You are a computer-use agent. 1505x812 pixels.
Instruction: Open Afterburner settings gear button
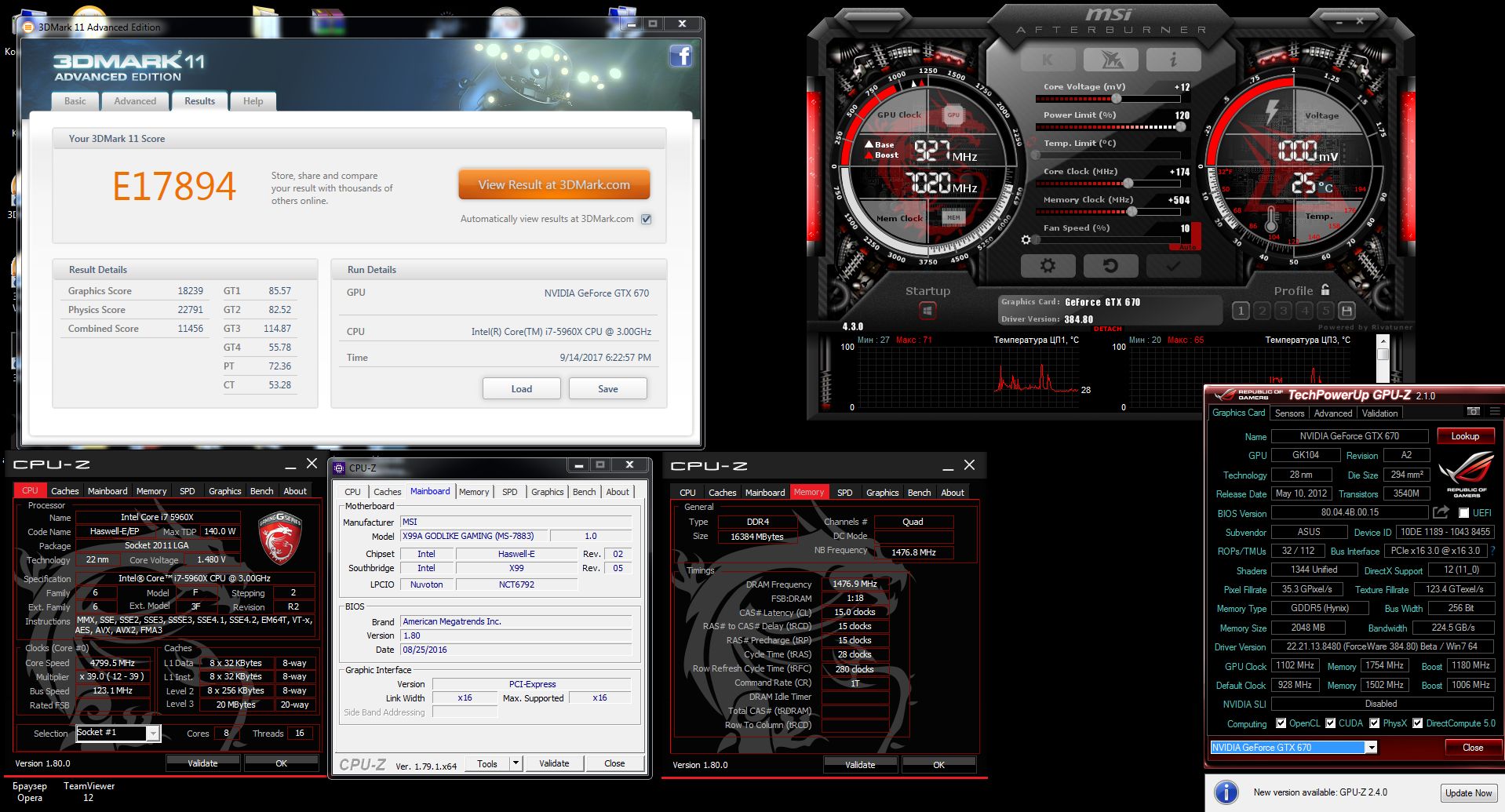pos(1048,266)
